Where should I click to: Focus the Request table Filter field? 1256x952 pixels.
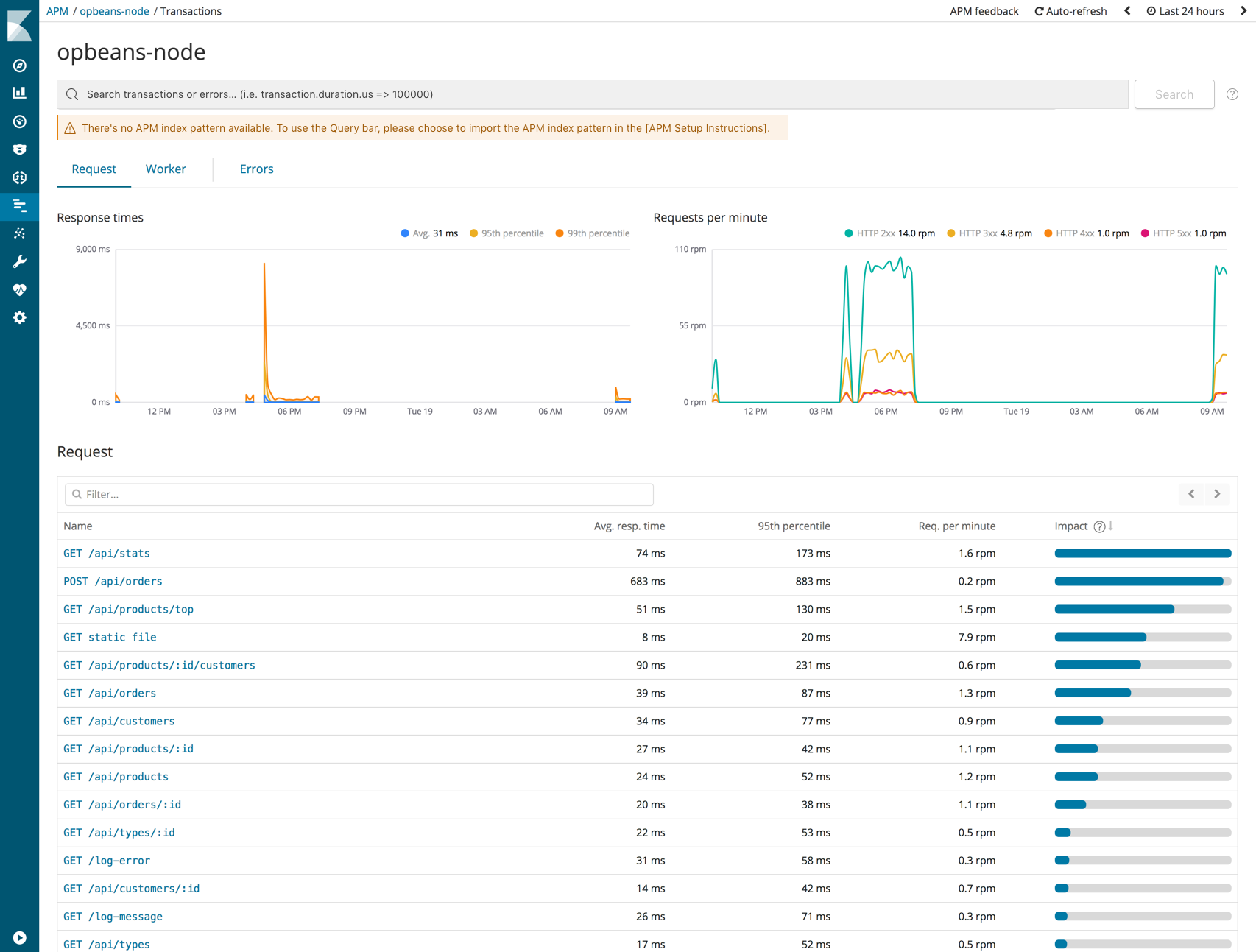(359, 495)
